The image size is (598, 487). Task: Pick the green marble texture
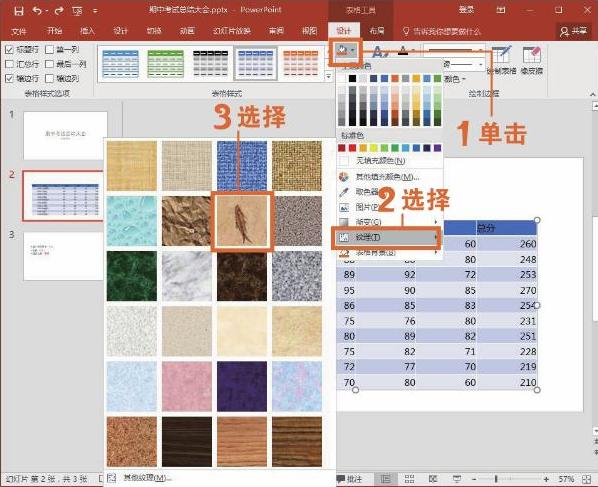tap(132, 276)
